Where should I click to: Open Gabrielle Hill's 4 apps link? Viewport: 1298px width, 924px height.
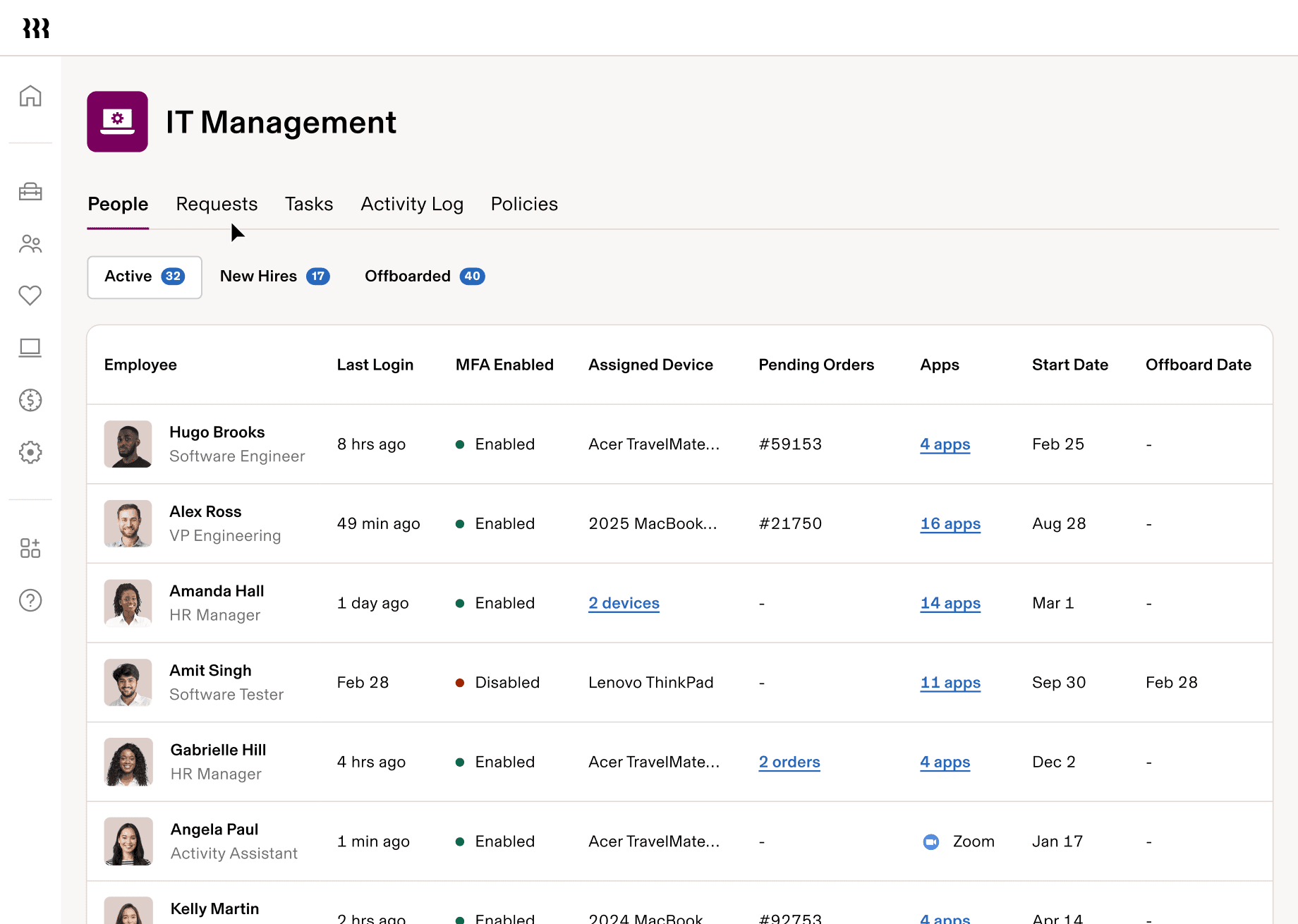[x=945, y=762]
